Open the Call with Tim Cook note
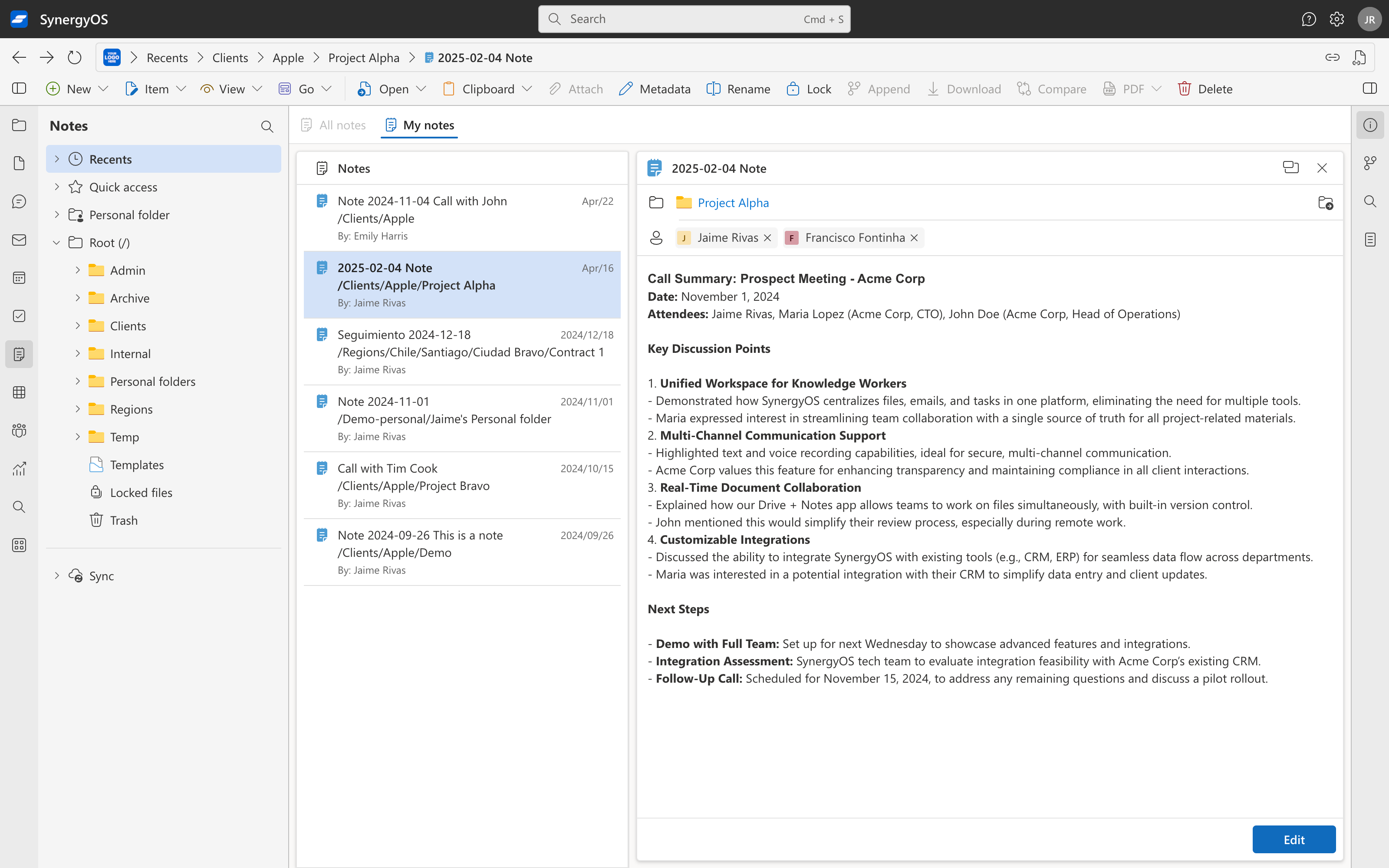Viewport: 1389px width, 868px height. [x=462, y=485]
